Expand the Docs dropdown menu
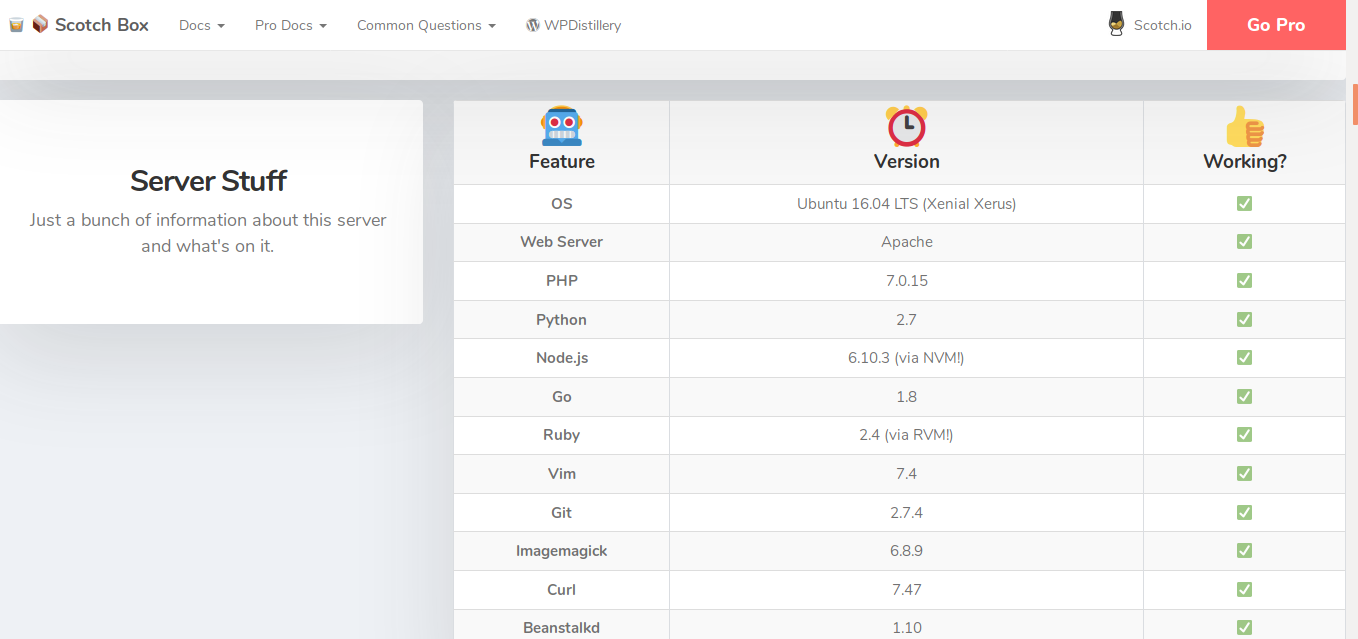This screenshot has width=1358, height=639. point(201,25)
